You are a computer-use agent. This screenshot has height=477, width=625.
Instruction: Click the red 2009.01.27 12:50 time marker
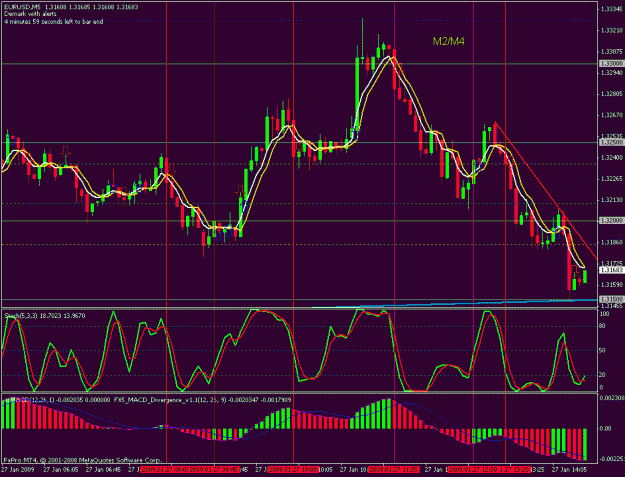coord(473,470)
